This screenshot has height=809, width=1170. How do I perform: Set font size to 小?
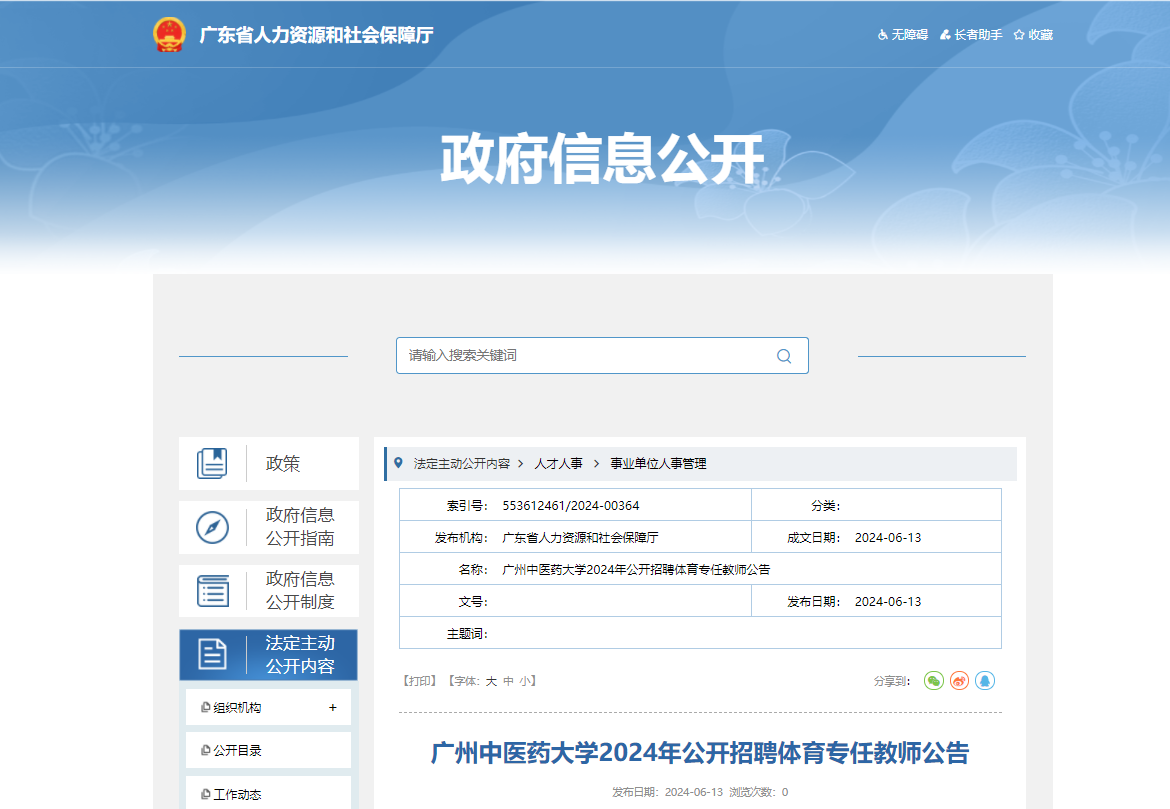pos(526,681)
